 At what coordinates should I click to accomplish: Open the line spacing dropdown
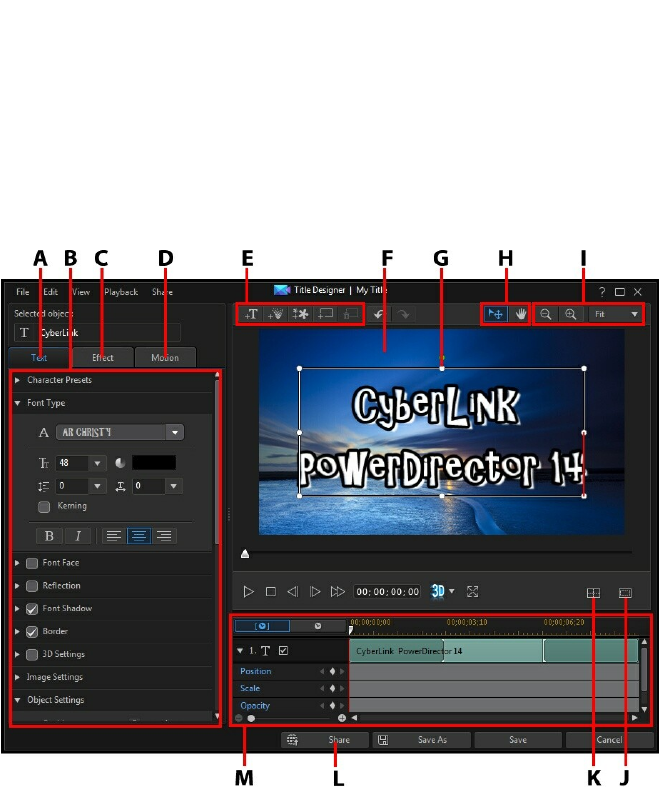(98, 486)
